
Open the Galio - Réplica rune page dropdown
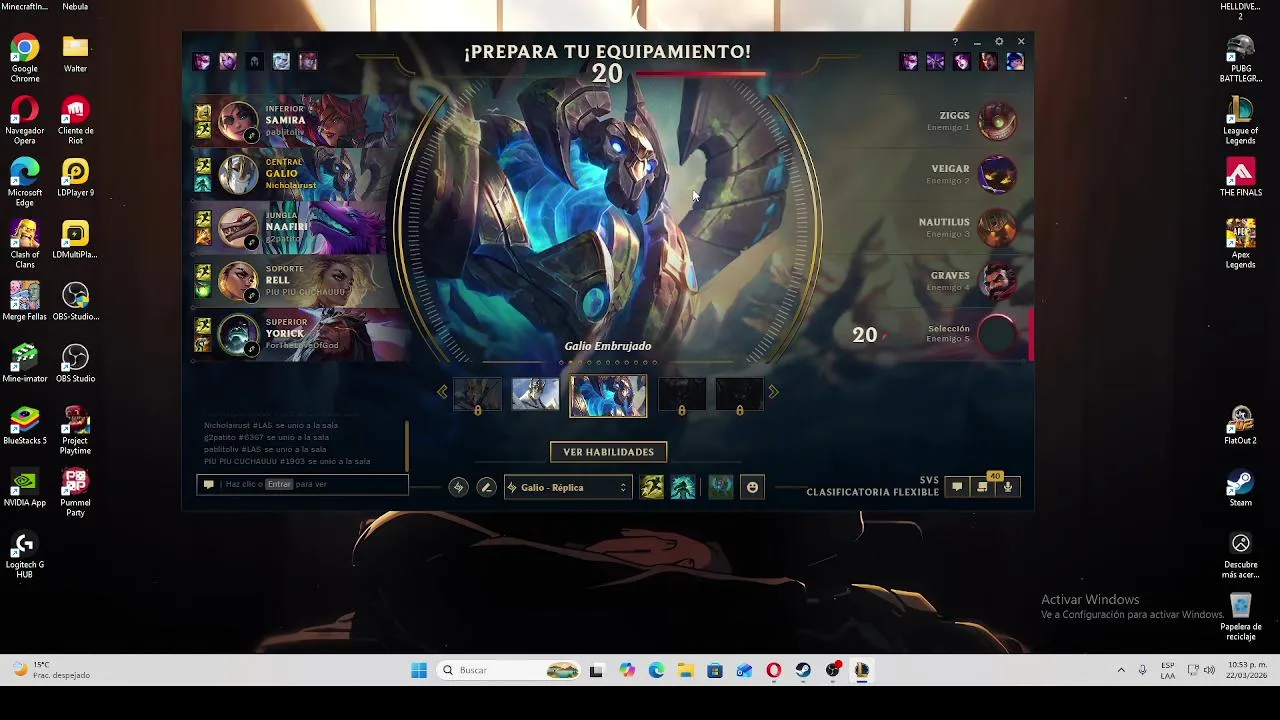pos(567,487)
